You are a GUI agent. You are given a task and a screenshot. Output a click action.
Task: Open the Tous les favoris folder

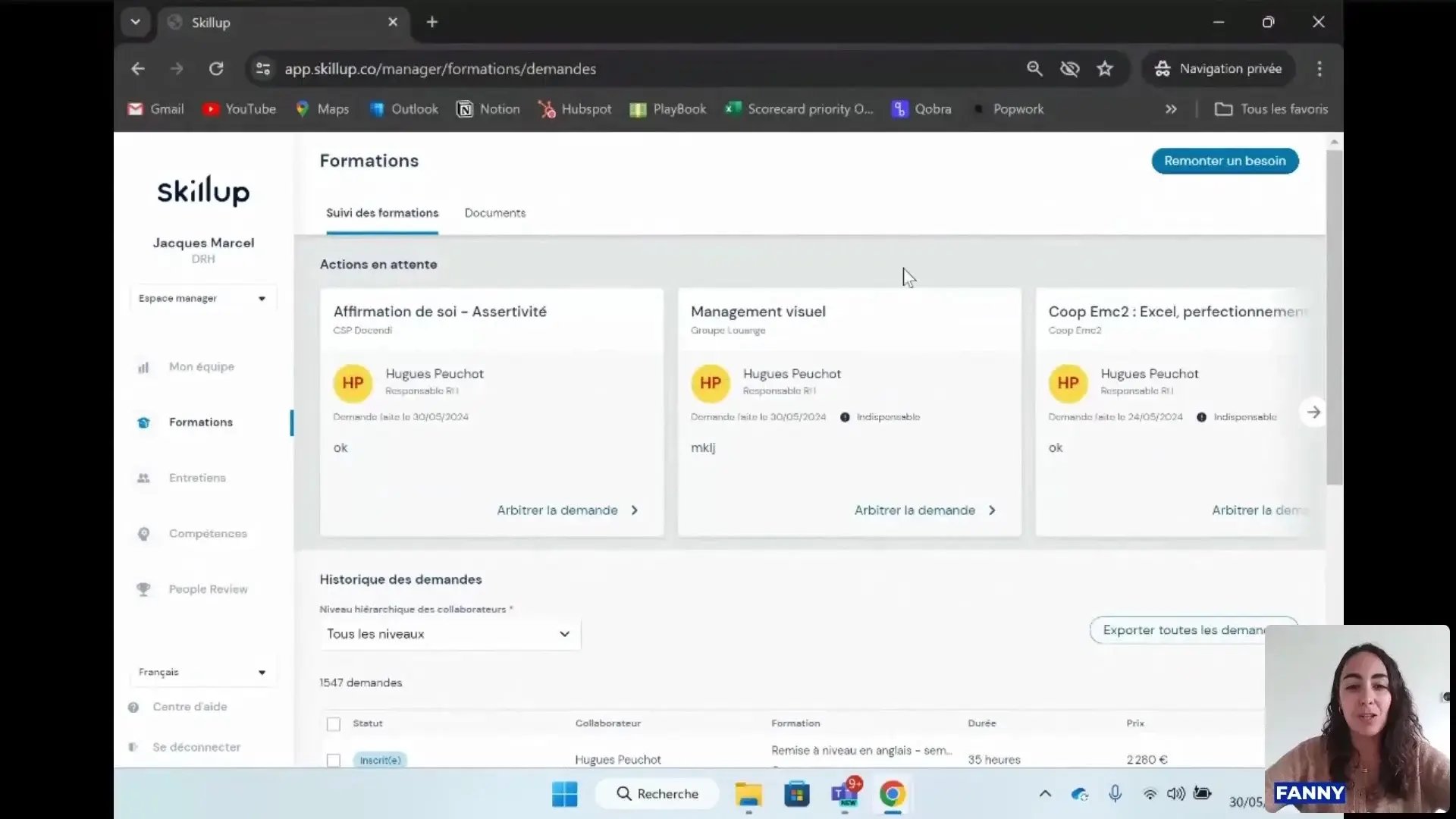click(x=1271, y=109)
